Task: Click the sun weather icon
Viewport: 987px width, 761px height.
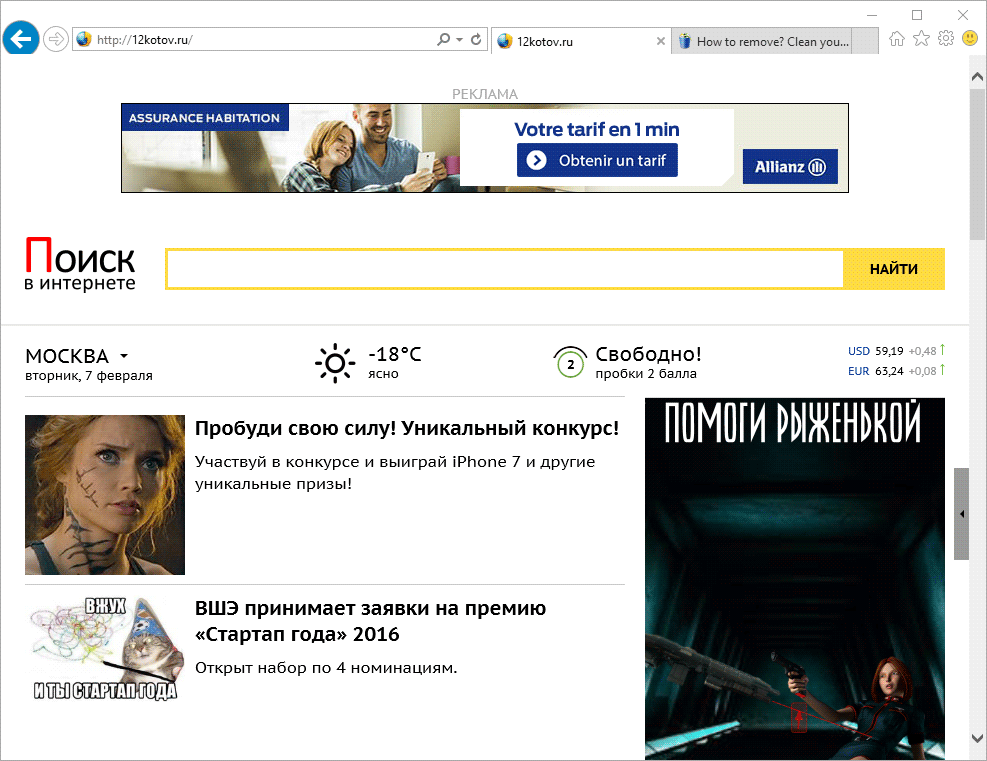Action: tap(335, 363)
